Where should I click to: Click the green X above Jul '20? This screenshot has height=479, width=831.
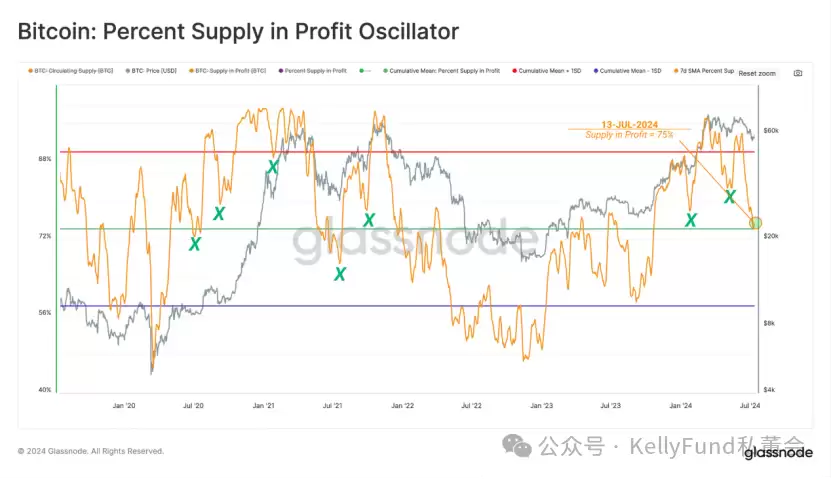[x=219, y=213]
